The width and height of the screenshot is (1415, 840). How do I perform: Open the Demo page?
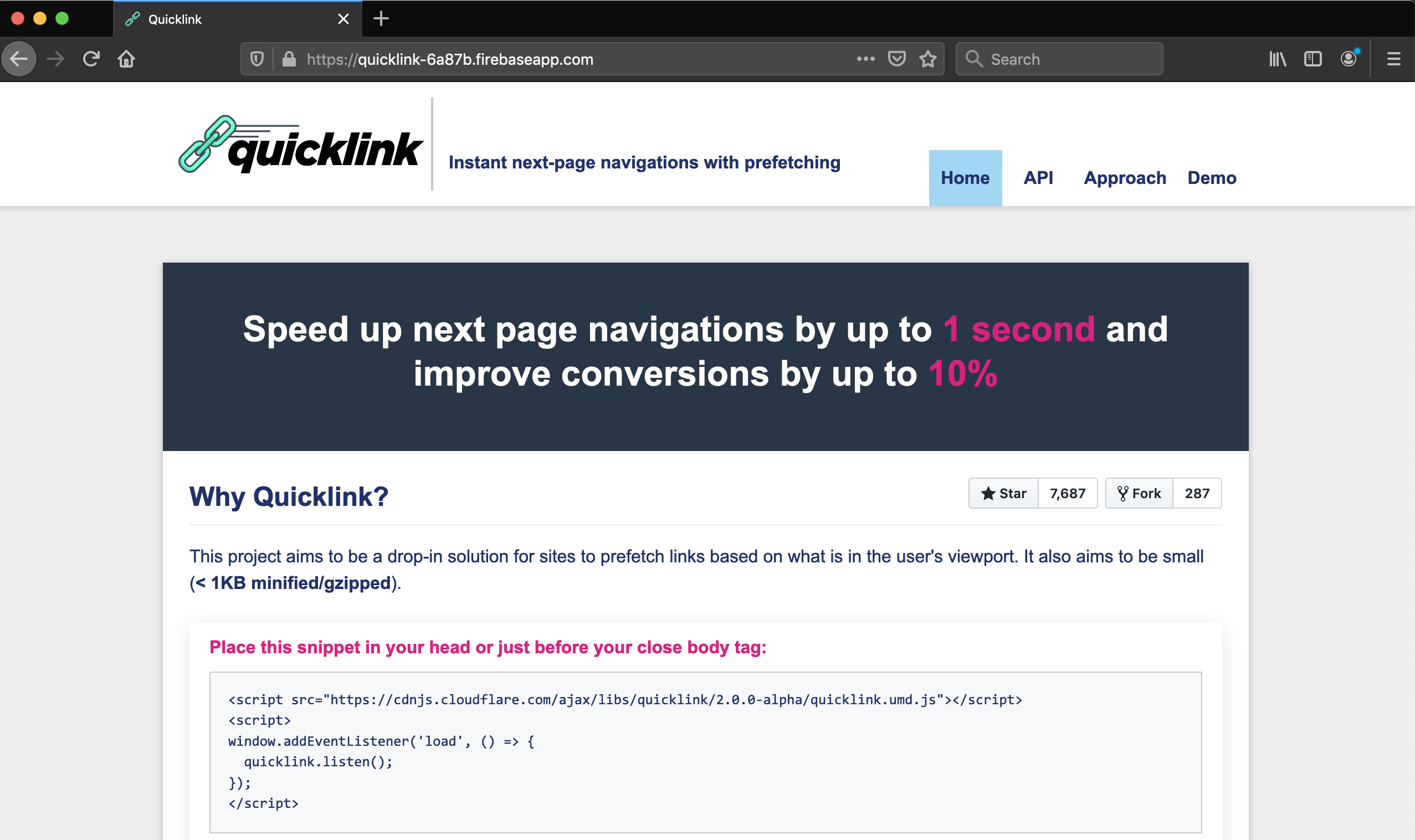click(1211, 177)
